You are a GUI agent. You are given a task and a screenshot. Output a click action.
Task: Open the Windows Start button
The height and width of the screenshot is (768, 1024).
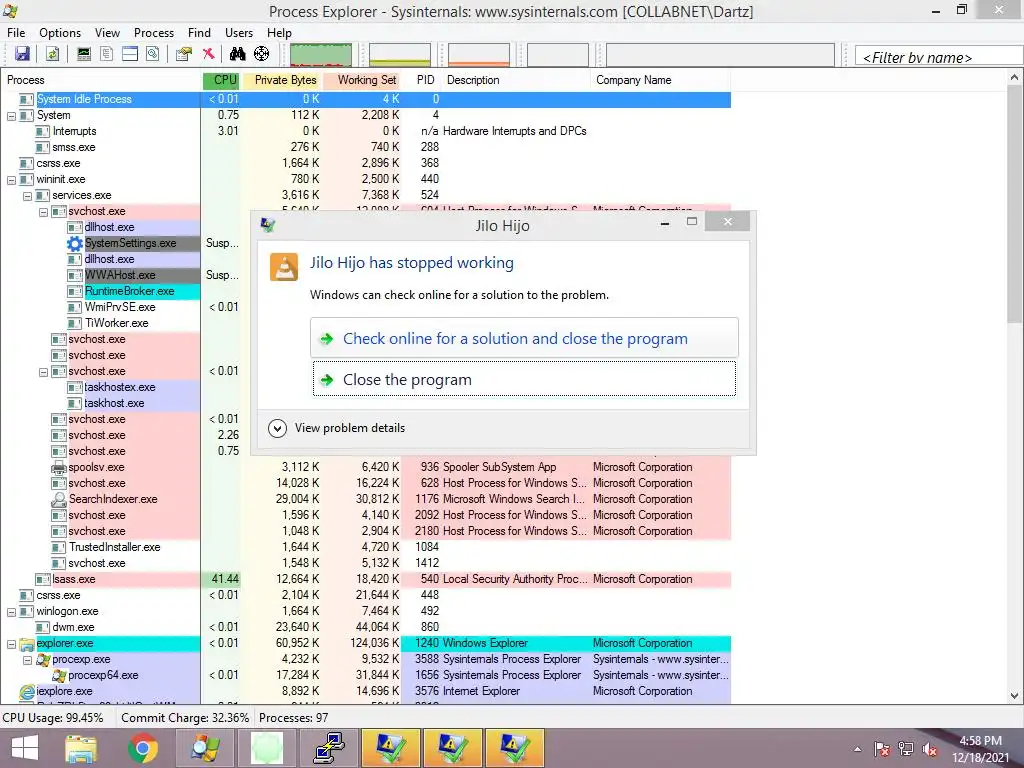pyautogui.click(x=25, y=748)
